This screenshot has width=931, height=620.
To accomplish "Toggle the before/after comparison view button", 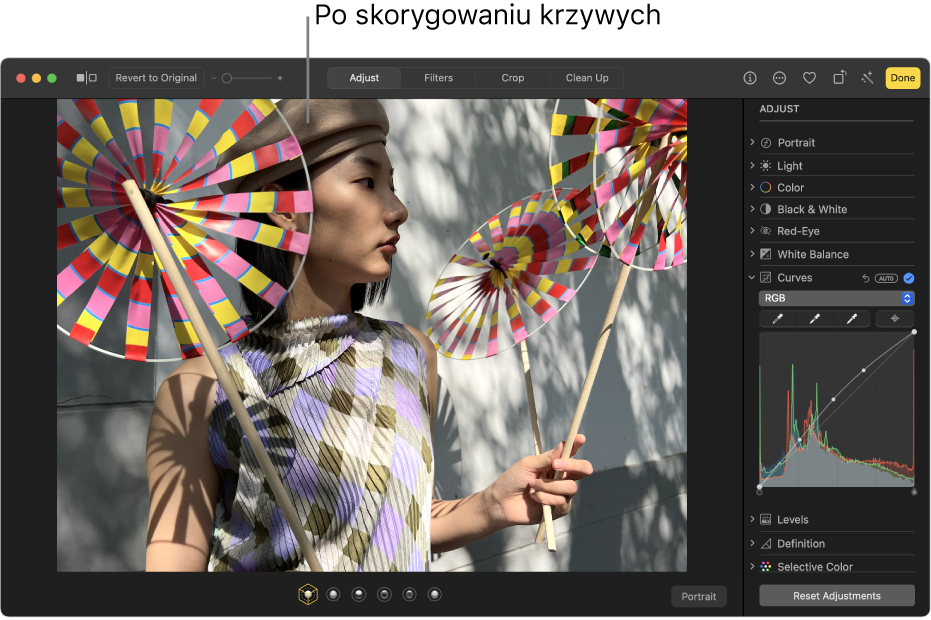I will (87, 78).
